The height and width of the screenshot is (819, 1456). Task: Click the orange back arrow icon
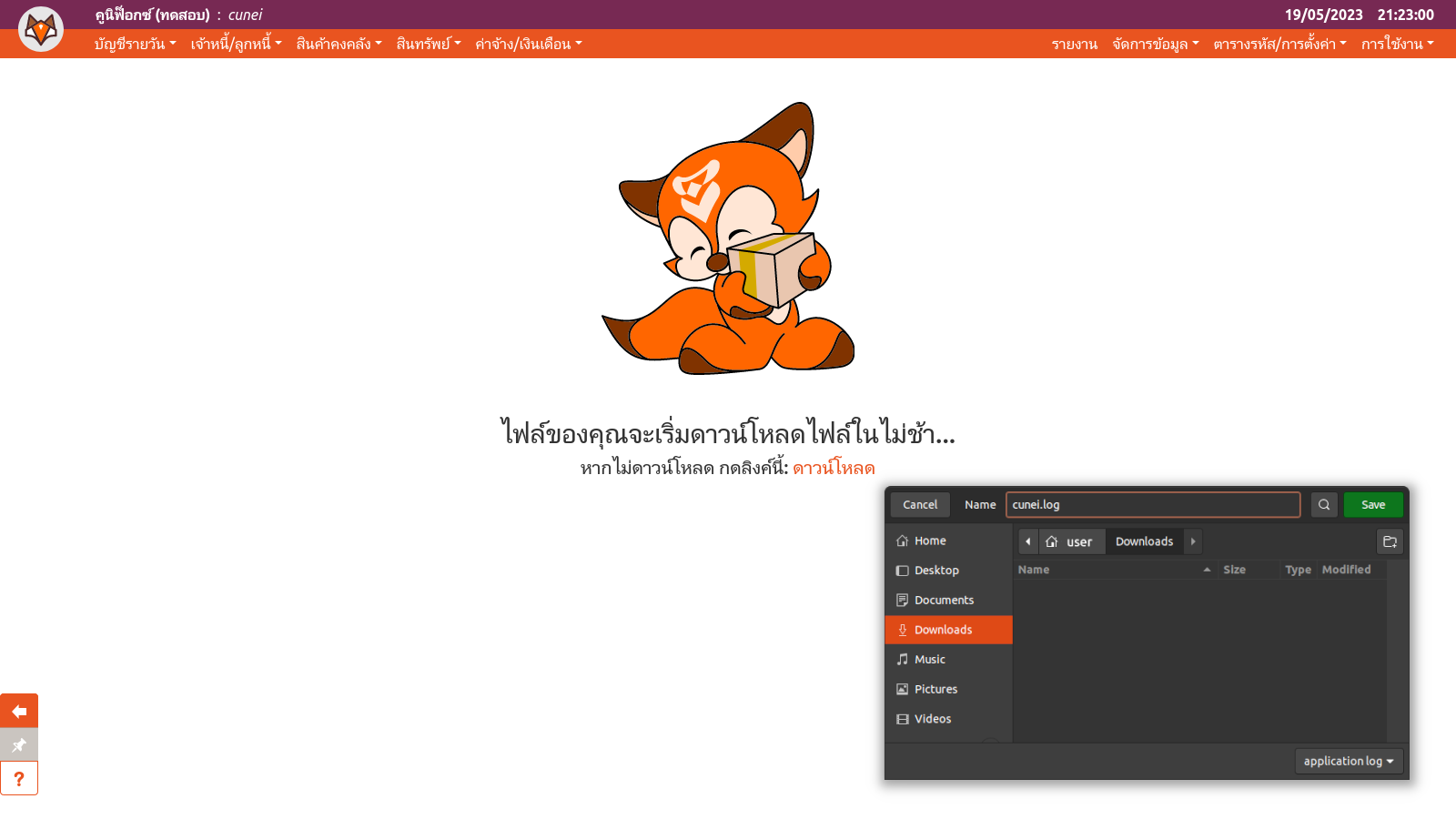(19, 711)
